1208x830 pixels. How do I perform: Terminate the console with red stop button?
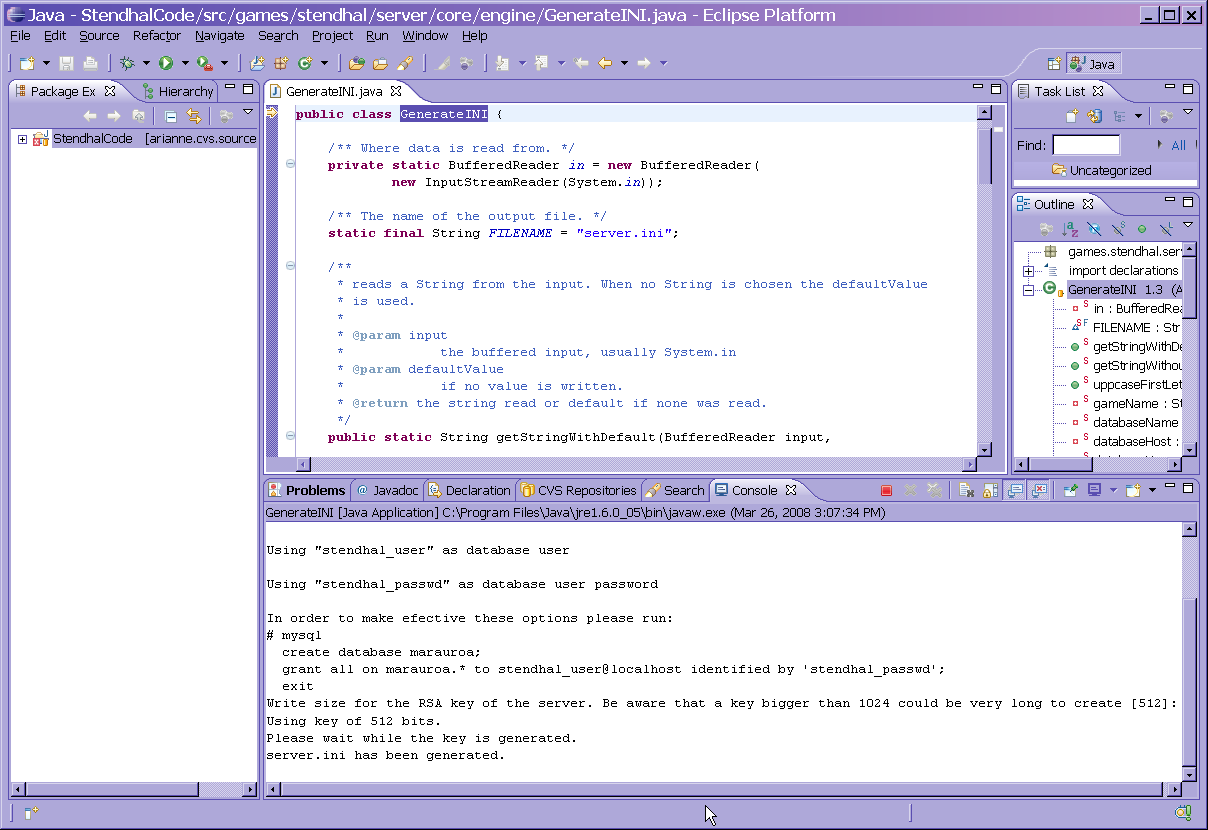tap(886, 490)
